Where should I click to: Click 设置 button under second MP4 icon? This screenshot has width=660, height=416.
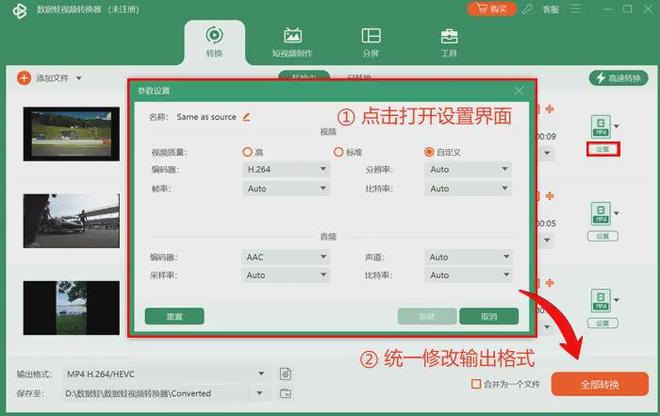(603, 236)
